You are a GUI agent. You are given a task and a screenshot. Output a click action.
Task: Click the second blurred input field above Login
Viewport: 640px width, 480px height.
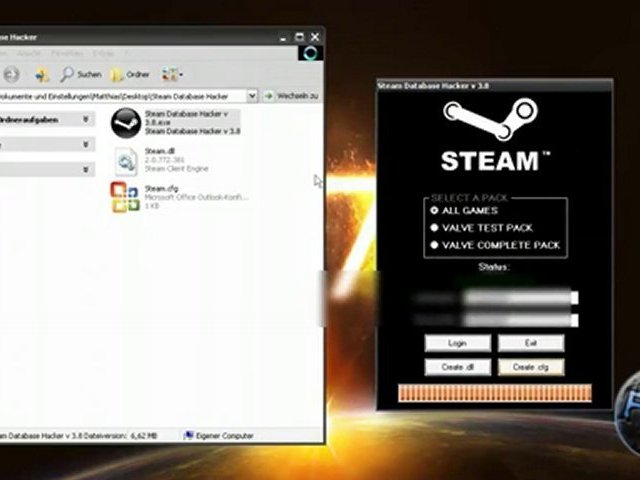click(x=521, y=320)
